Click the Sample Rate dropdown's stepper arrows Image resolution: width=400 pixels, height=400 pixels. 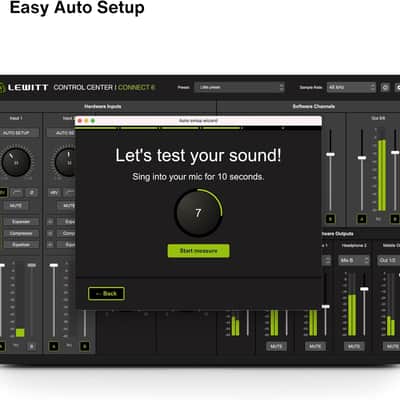[x=373, y=87]
